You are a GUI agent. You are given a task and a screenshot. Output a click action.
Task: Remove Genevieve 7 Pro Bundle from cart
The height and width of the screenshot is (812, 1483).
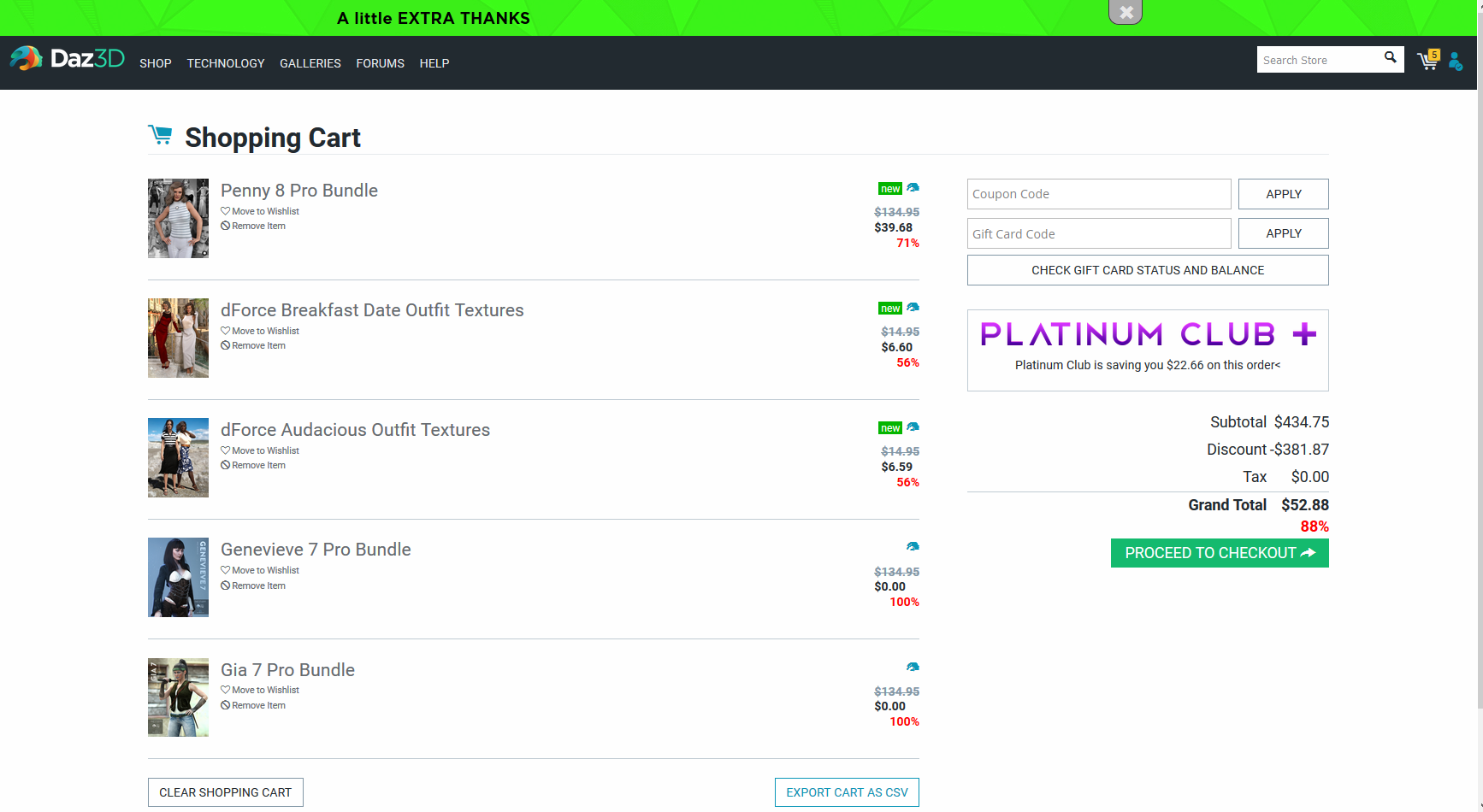pos(253,585)
